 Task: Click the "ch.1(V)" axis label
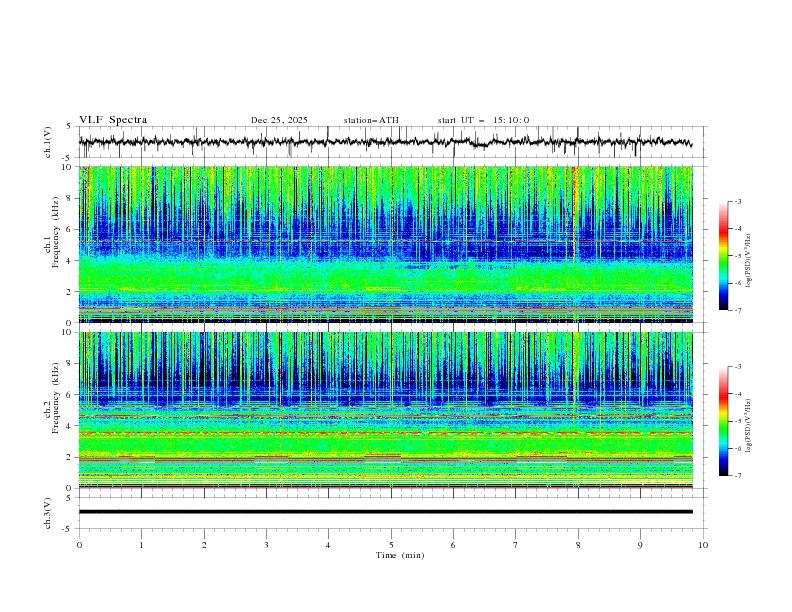coord(48,142)
